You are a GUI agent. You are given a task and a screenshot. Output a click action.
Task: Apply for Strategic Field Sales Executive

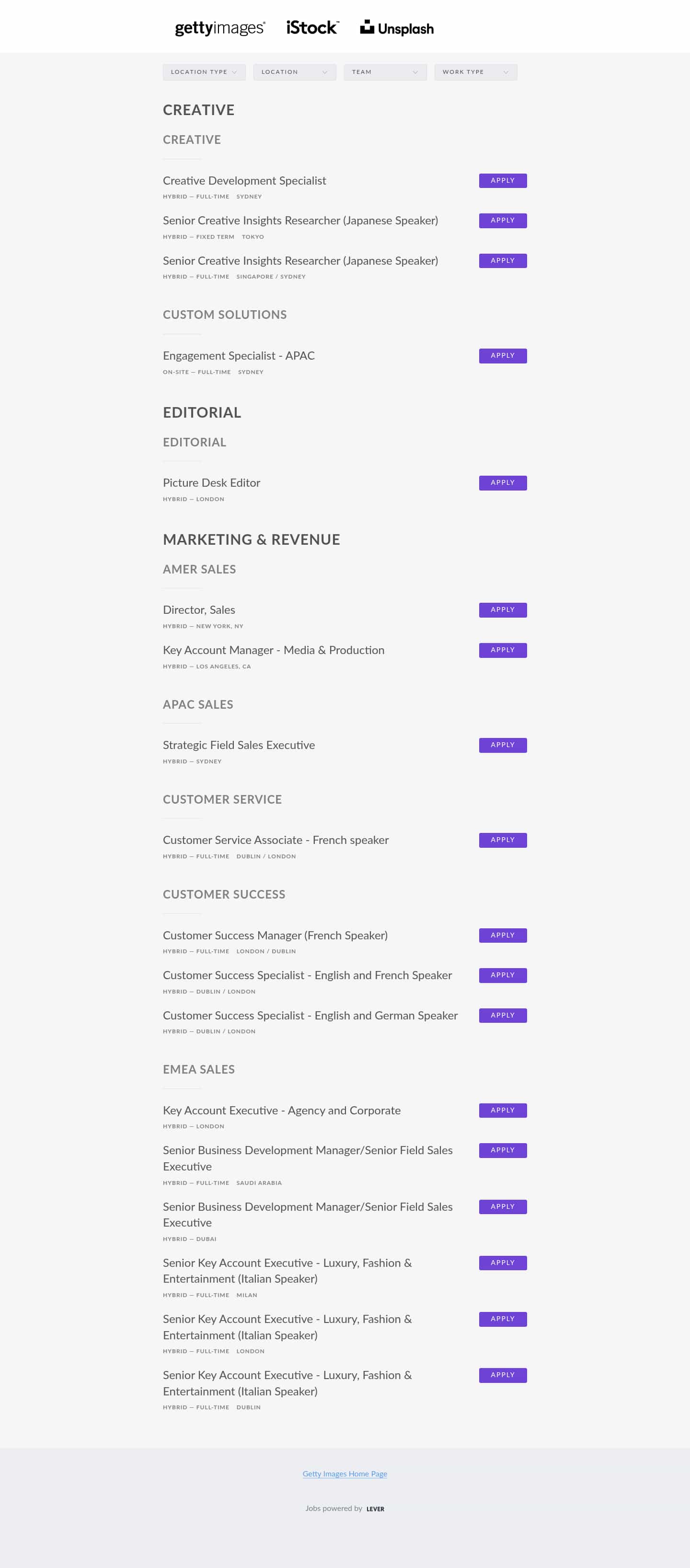pos(503,745)
